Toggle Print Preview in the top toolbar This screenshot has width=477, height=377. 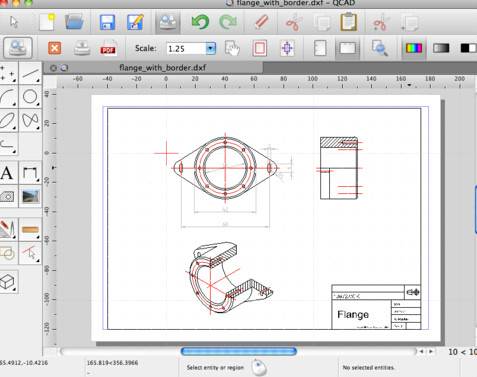tap(168, 22)
